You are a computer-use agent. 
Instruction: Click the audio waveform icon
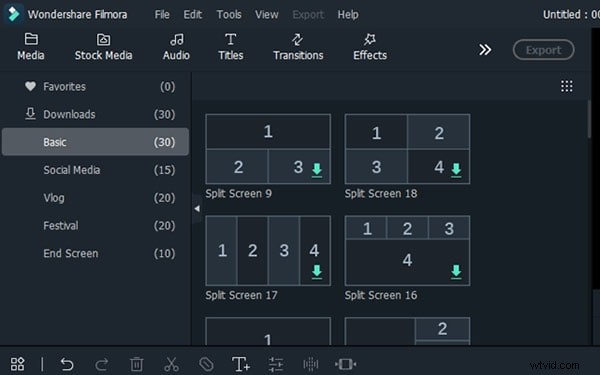(310, 364)
